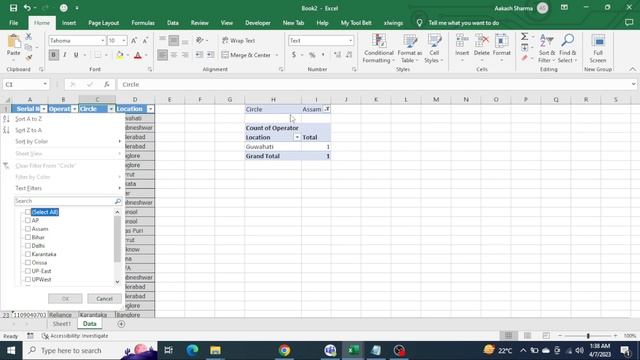This screenshot has height=360, width=640.
Task: Apply Percent Style format
Action: (x=312, y=55)
